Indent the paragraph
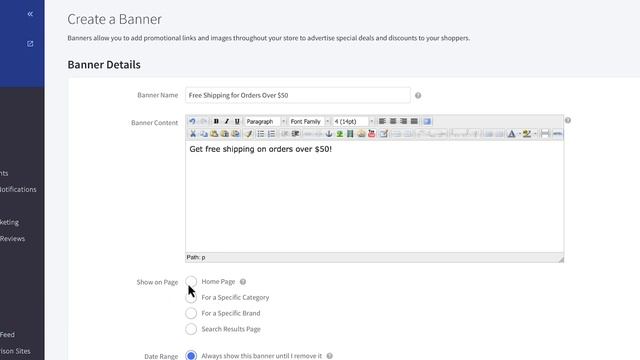The width and height of the screenshot is (640, 360). coord(295,133)
